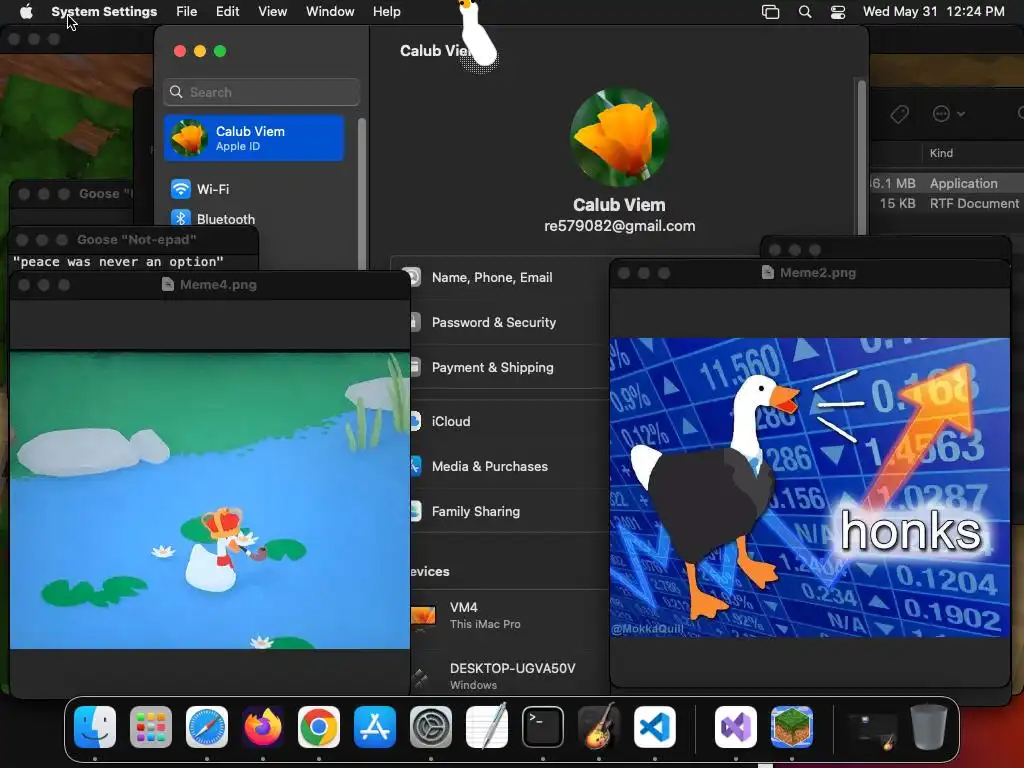The width and height of the screenshot is (1024, 768).
Task: Minimize System Settings with yellow button
Action: [x=200, y=51]
